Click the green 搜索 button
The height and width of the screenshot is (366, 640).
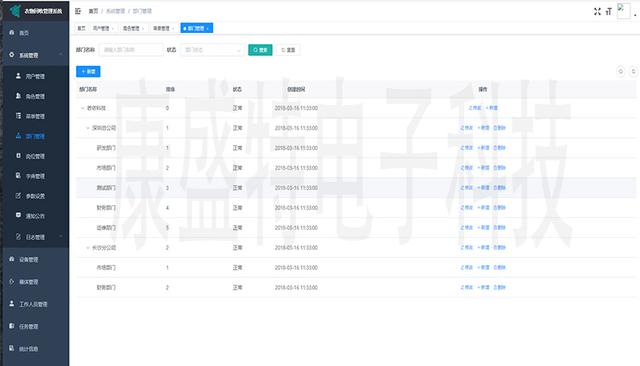point(260,50)
